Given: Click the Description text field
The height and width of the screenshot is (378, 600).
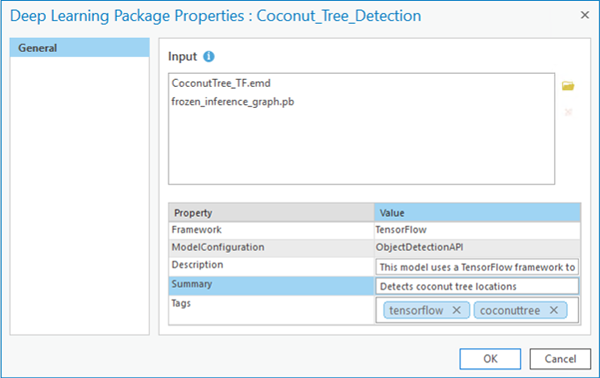Looking at the screenshot, I should [477, 267].
